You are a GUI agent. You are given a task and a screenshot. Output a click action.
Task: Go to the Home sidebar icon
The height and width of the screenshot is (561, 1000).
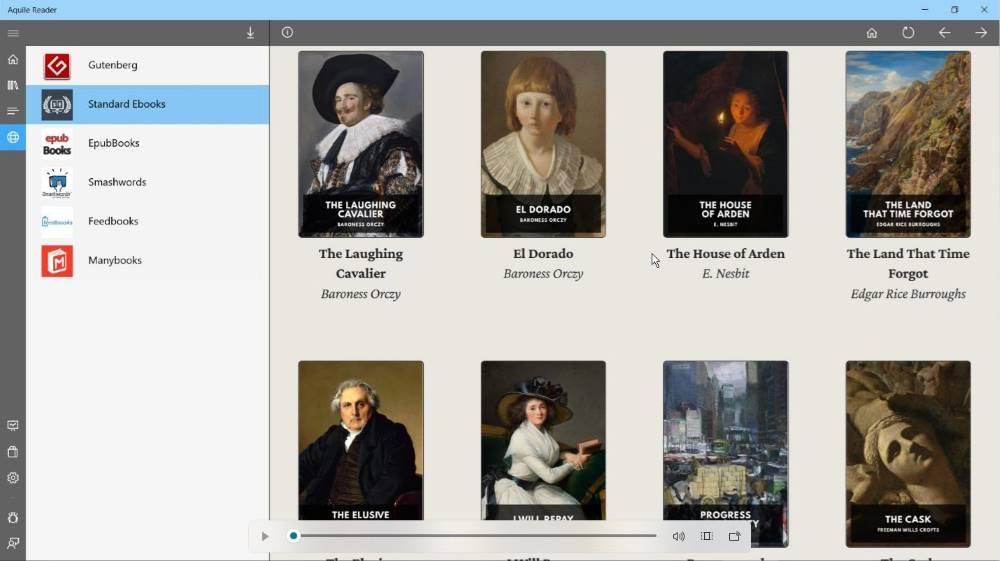(13, 59)
